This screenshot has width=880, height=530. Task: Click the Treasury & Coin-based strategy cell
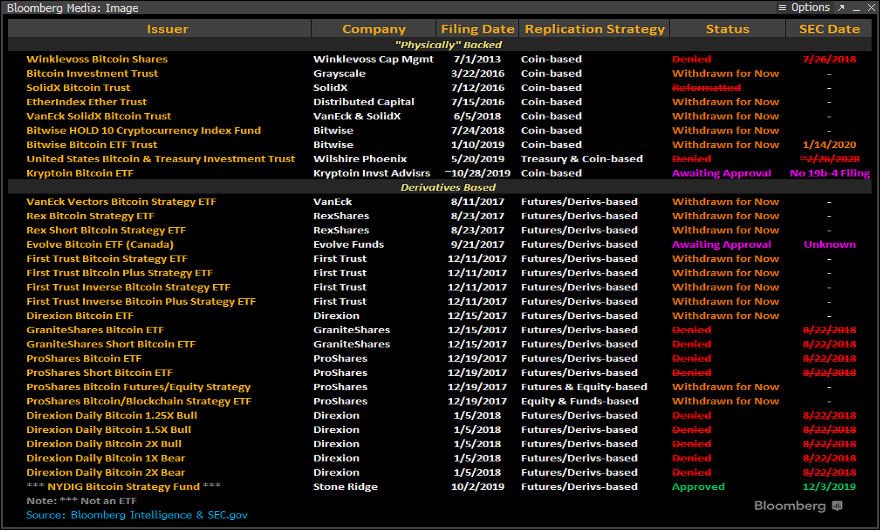coord(581,159)
